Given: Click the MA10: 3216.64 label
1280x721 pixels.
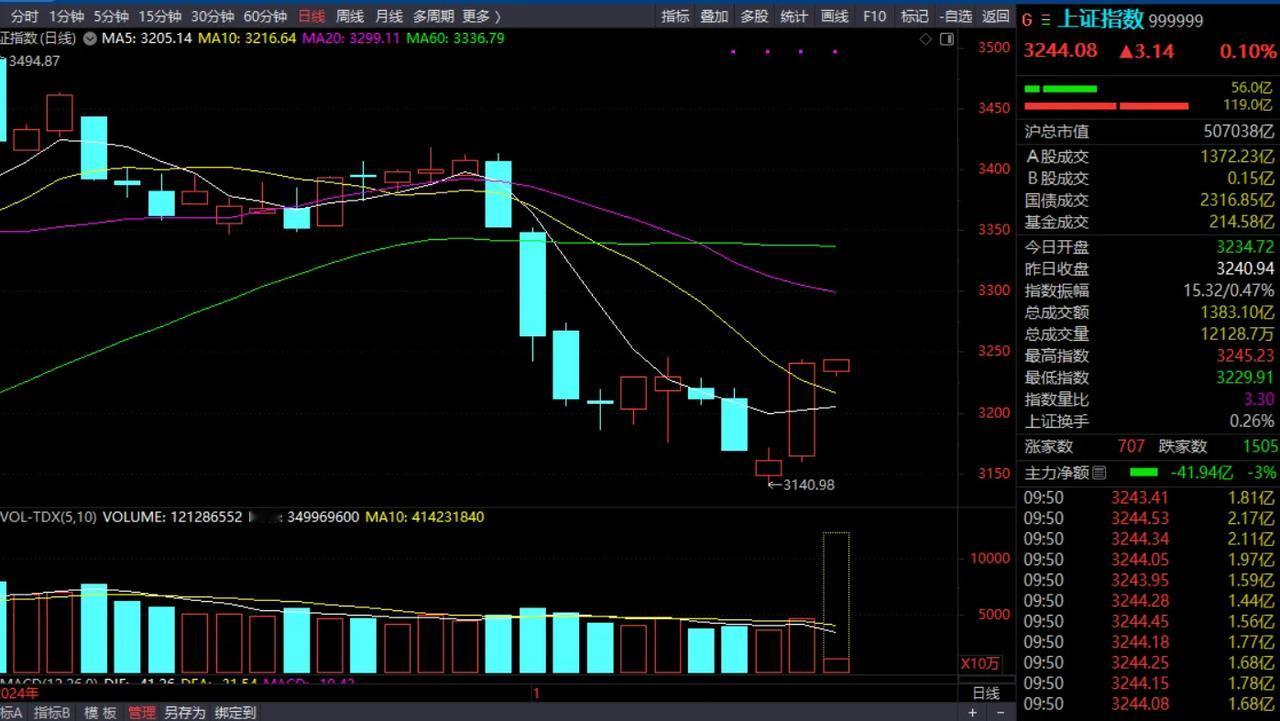Looking at the screenshot, I should 247,38.
